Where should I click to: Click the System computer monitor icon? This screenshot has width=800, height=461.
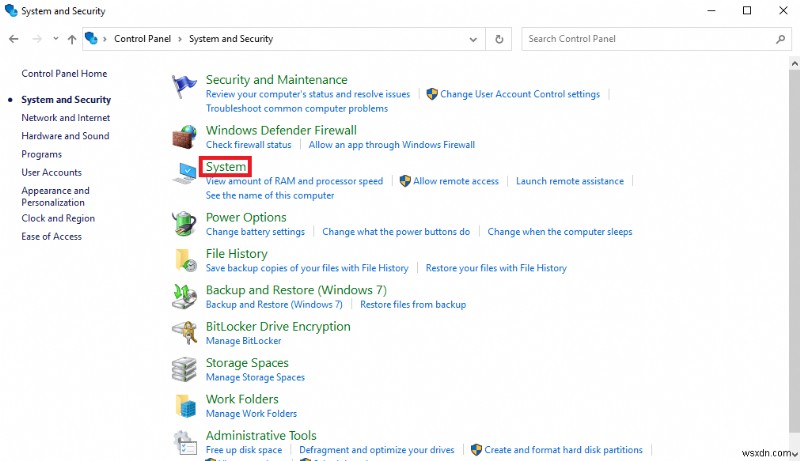click(x=184, y=173)
